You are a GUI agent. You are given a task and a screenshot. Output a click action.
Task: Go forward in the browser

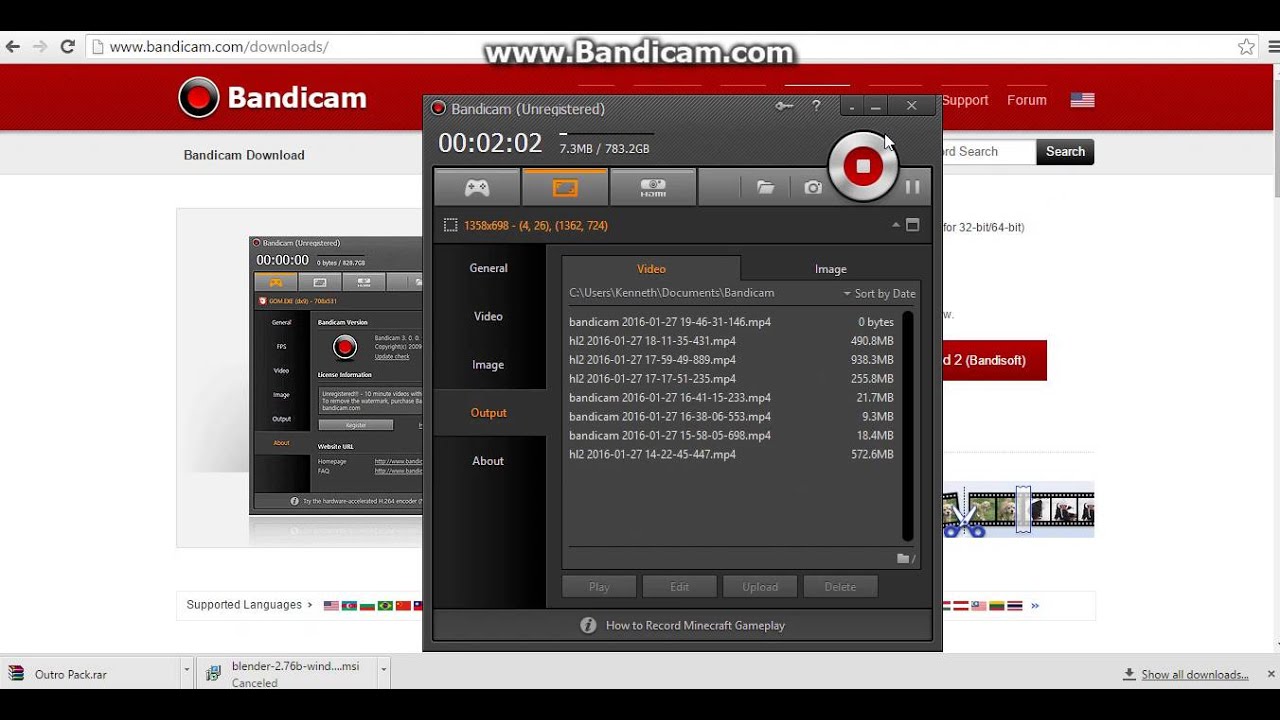(x=40, y=47)
